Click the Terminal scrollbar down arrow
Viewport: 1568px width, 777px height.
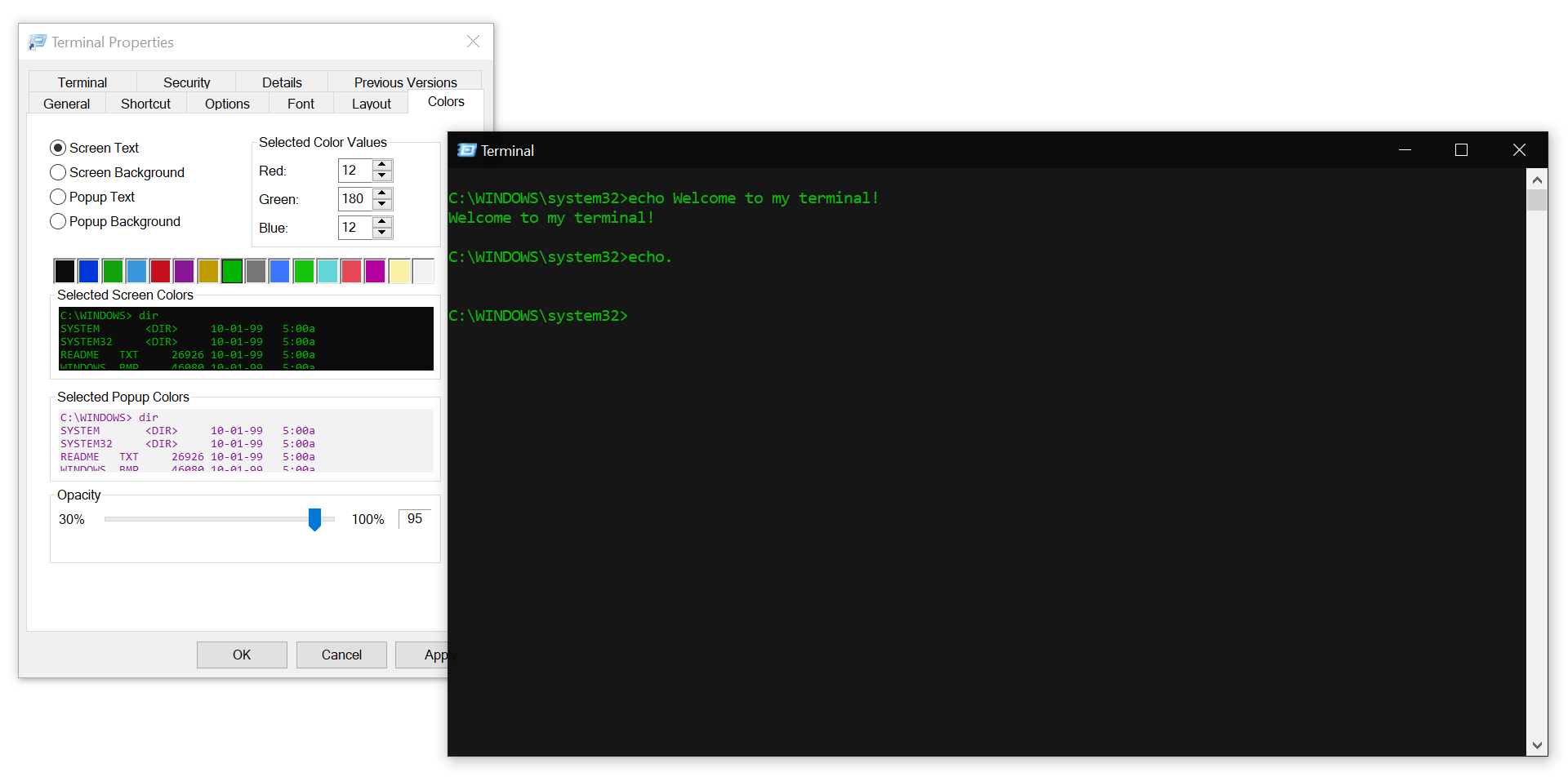click(1537, 745)
